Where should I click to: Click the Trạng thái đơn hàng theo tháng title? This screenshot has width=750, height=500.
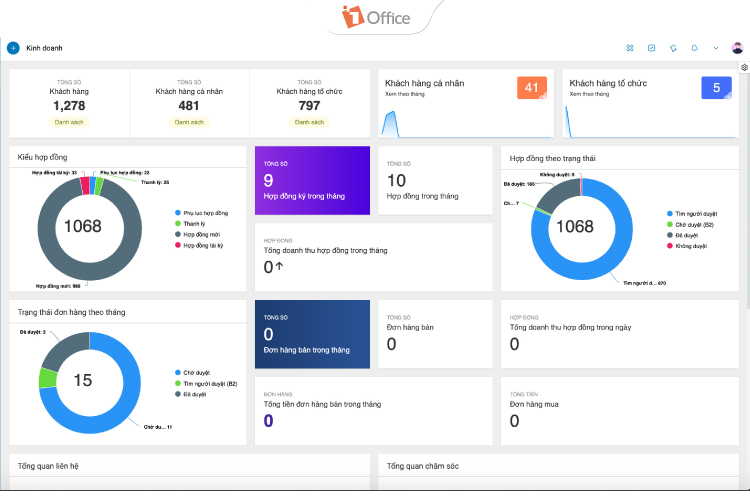click(72, 312)
